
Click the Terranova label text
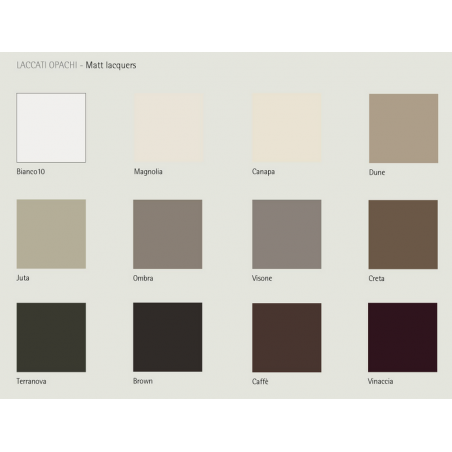point(31,381)
